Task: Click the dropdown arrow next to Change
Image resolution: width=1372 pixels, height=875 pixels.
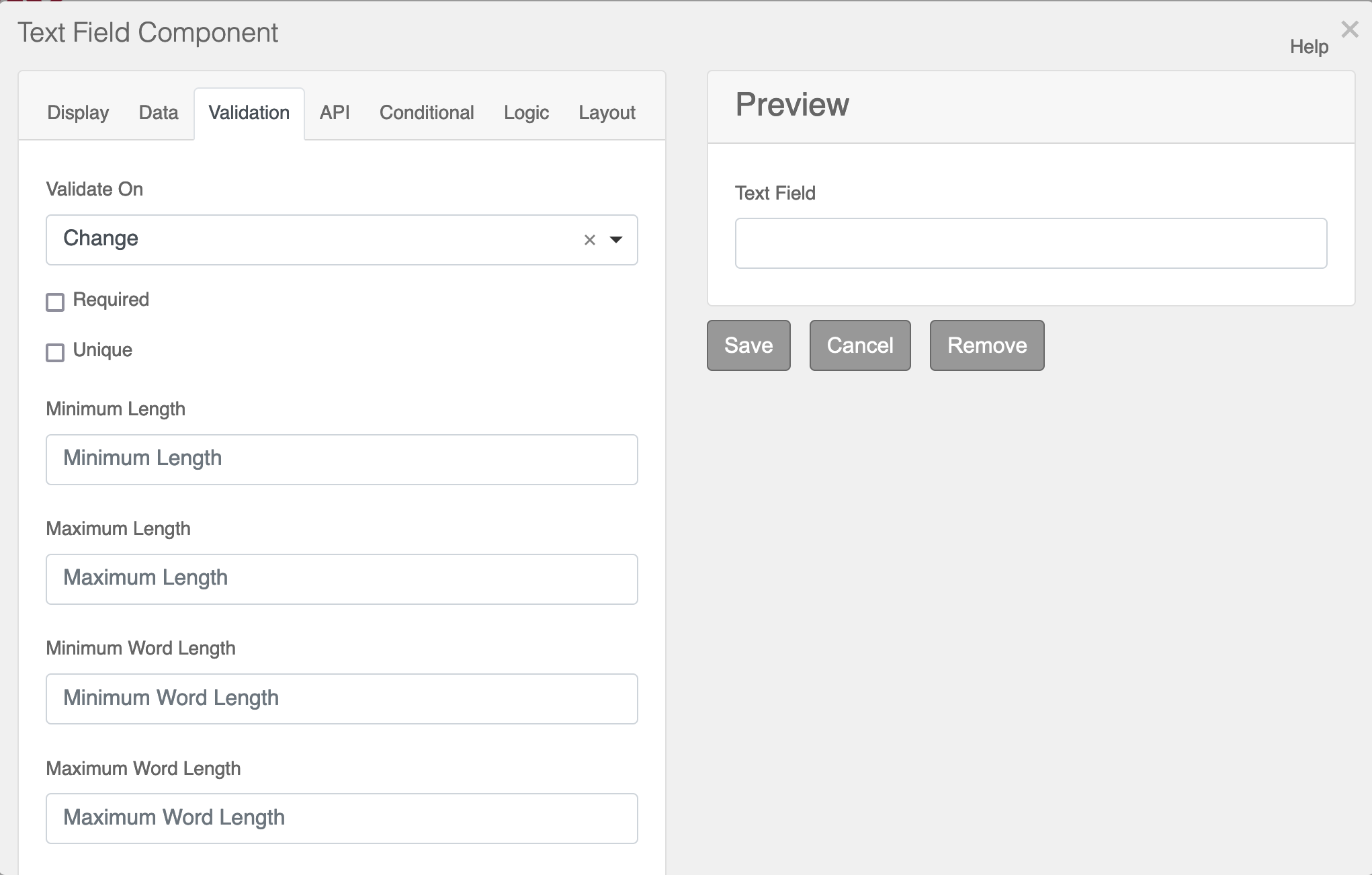Action: 616,240
